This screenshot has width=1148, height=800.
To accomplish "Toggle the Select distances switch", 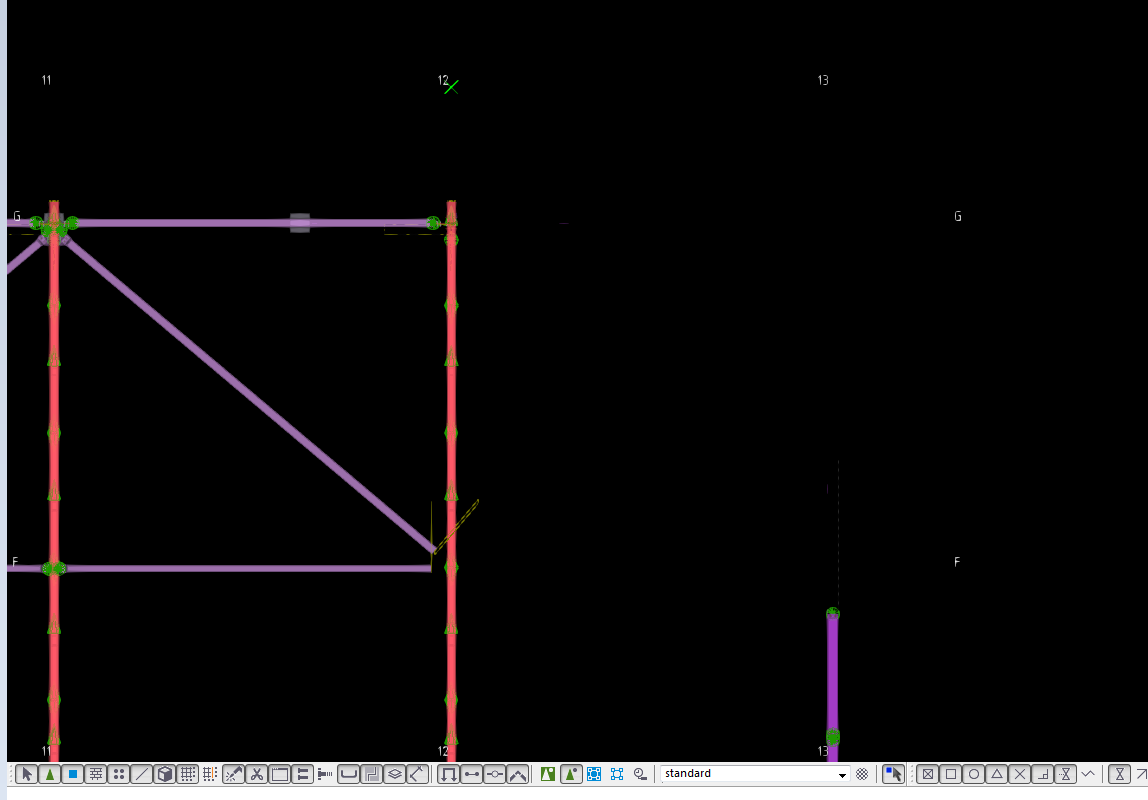I will pos(418,774).
